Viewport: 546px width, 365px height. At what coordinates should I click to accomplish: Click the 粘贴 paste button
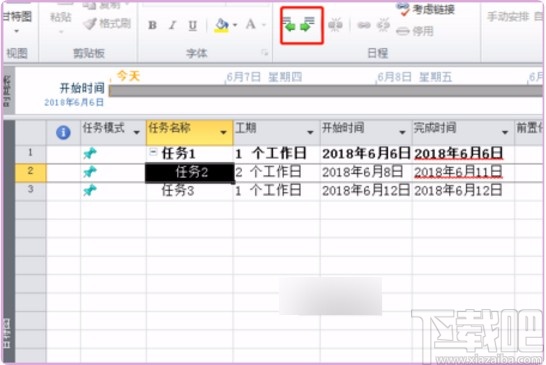coord(61,17)
